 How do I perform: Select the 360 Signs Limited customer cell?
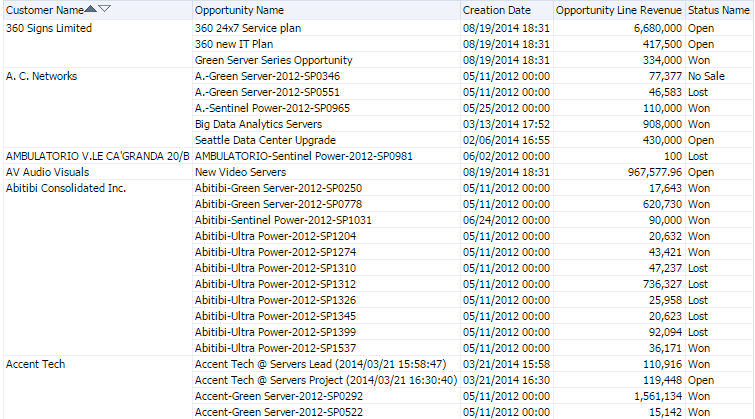tap(49, 28)
